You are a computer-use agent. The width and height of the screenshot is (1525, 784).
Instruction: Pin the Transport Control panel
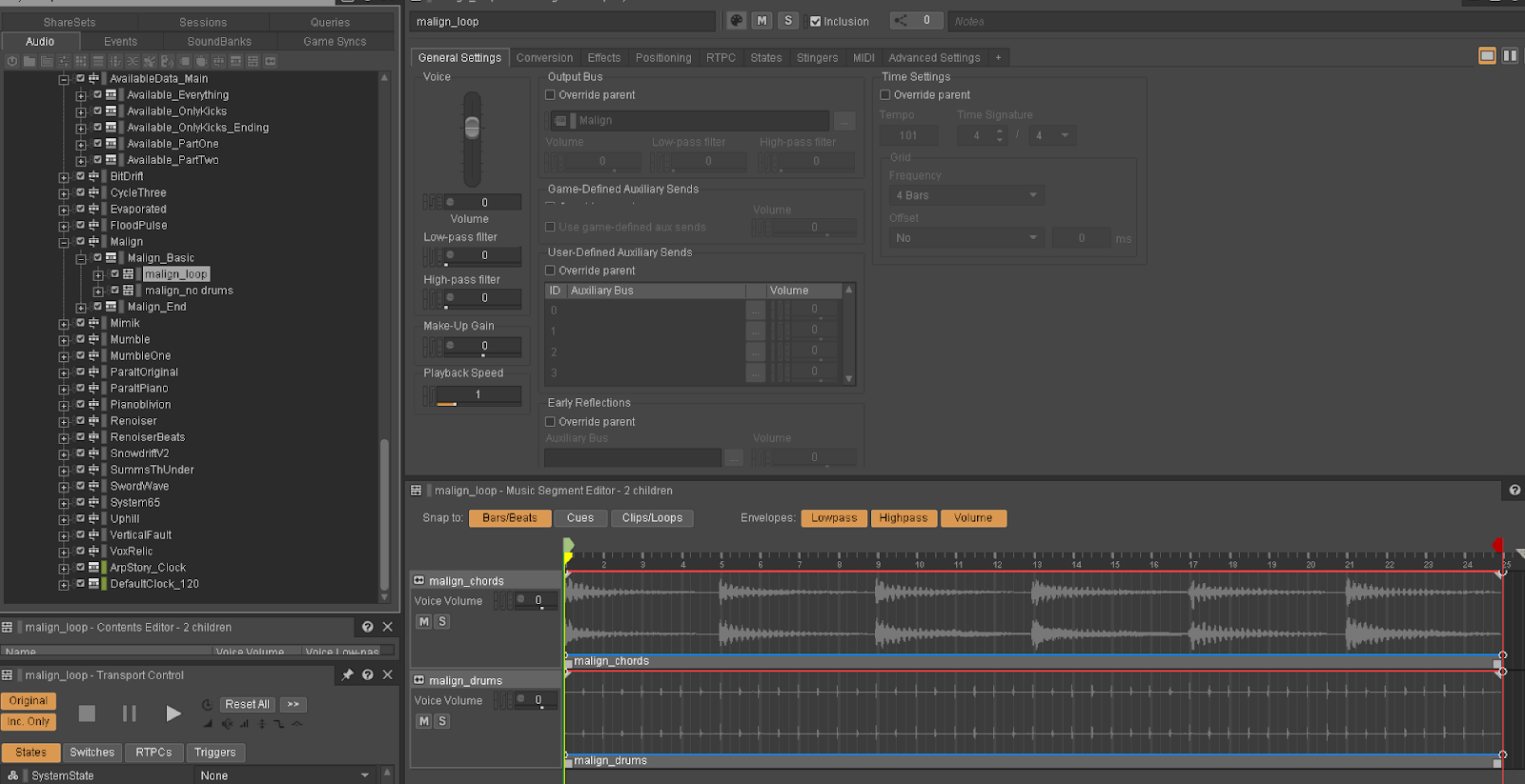(x=348, y=674)
